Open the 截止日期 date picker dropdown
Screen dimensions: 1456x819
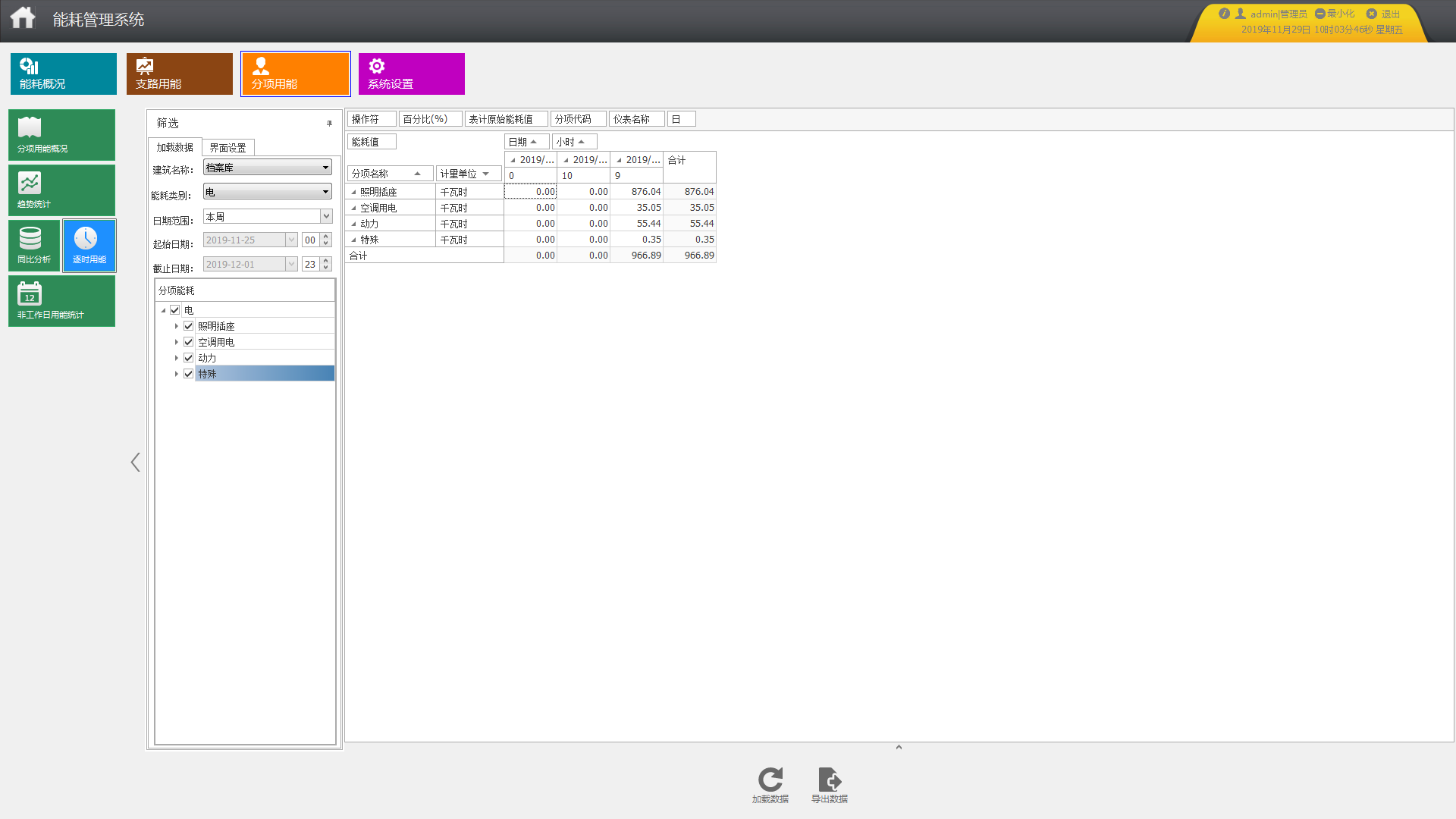coord(291,265)
